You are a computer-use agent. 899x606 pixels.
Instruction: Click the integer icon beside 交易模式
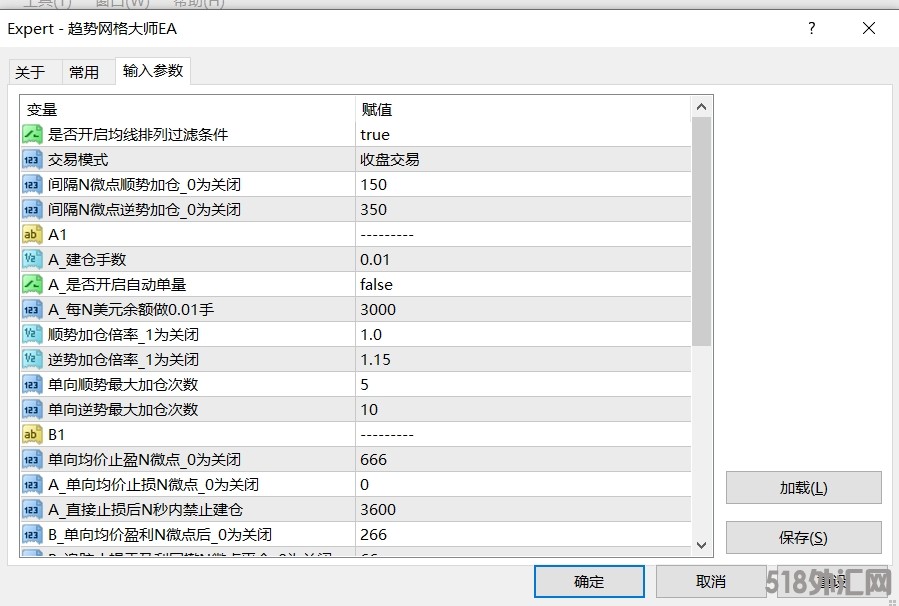coord(32,159)
